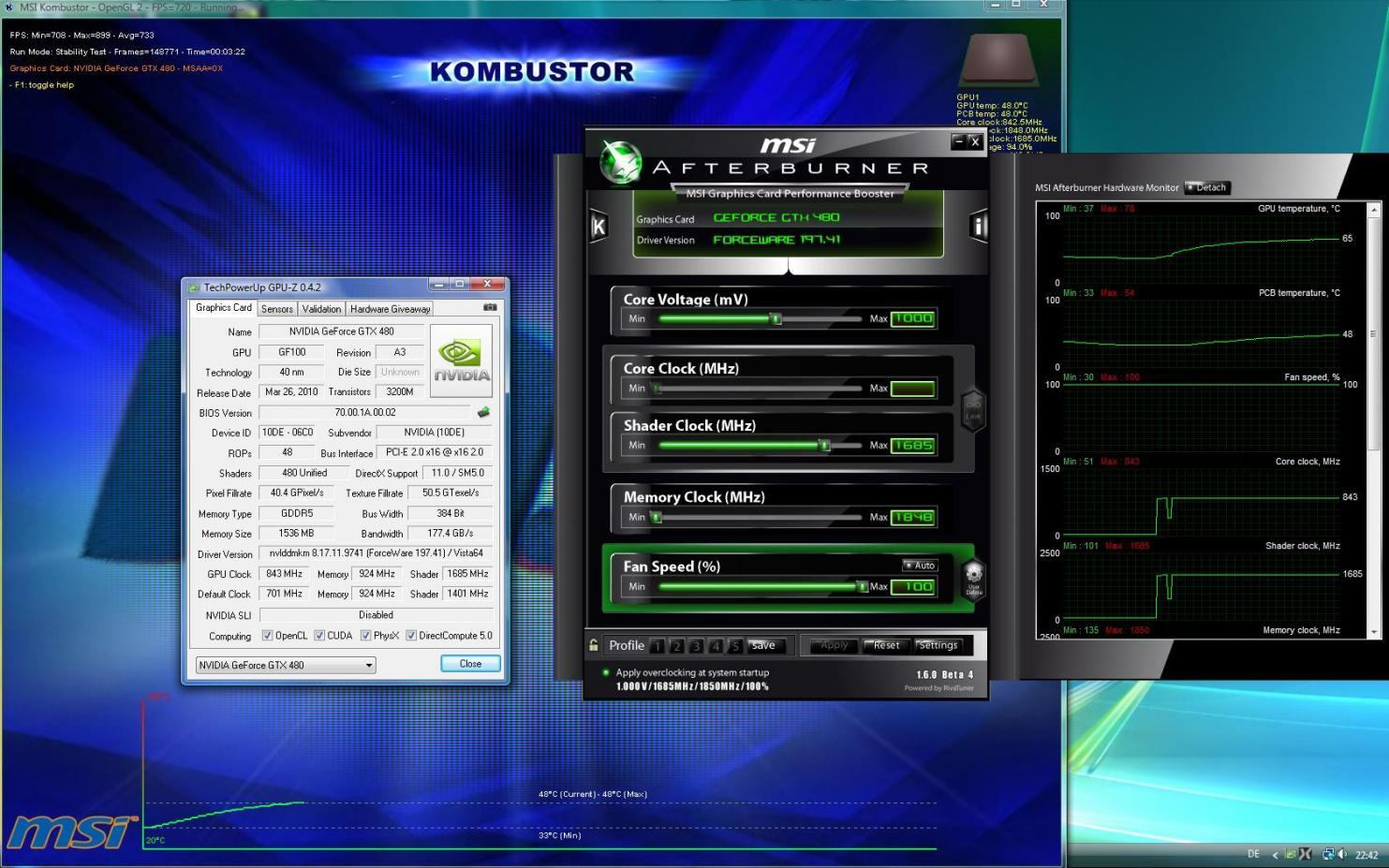Switch to GPU-Z Graphics Card tab
The height and width of the screenshot is (868, 1389).
coord(223,308)
